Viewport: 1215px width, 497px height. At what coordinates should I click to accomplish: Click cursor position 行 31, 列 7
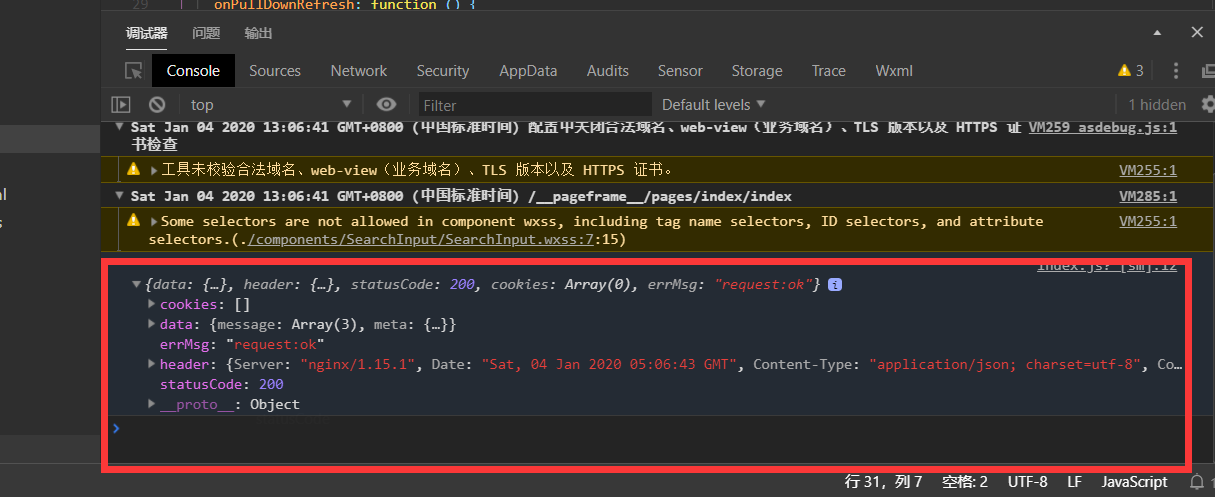(884, 482)
